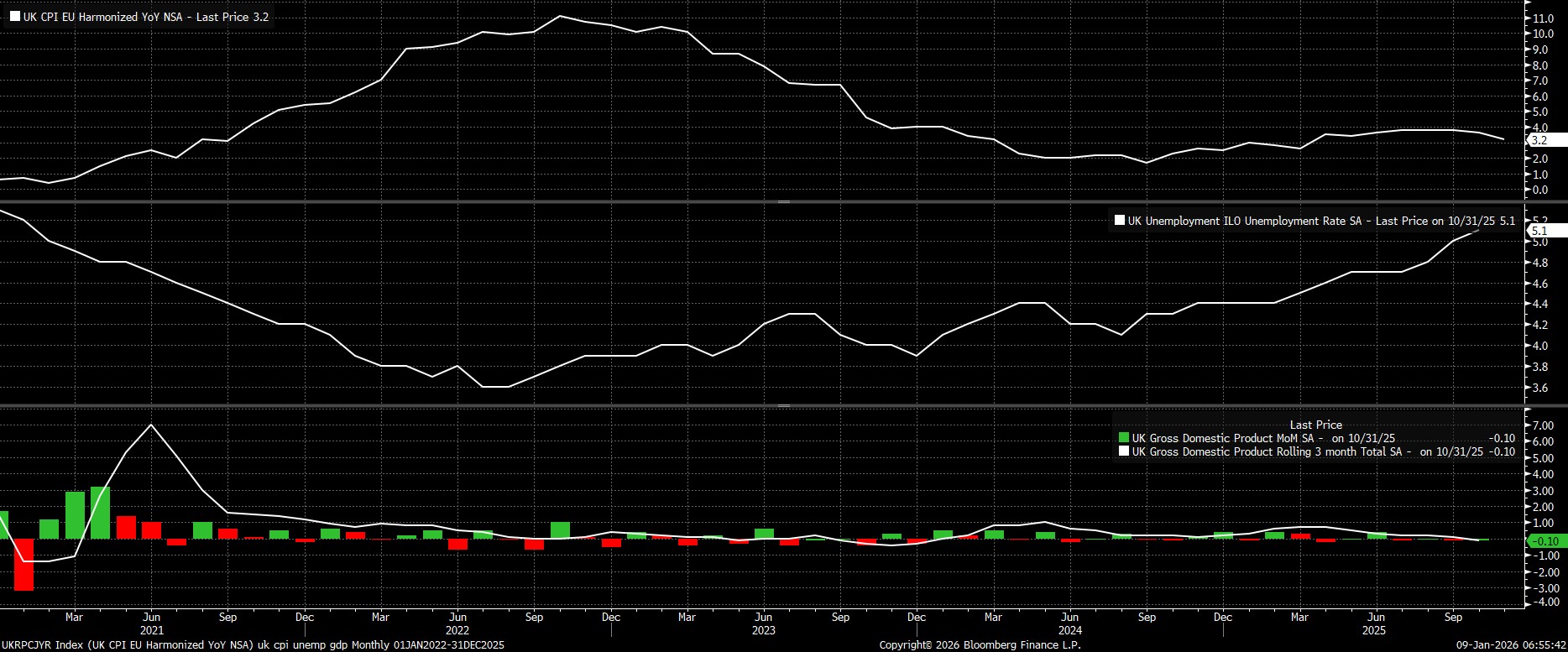Viewport: 1568px width, 652px height.
Task: Click the 2021 year label on the time axis
Action: click(x=151, y=630)
